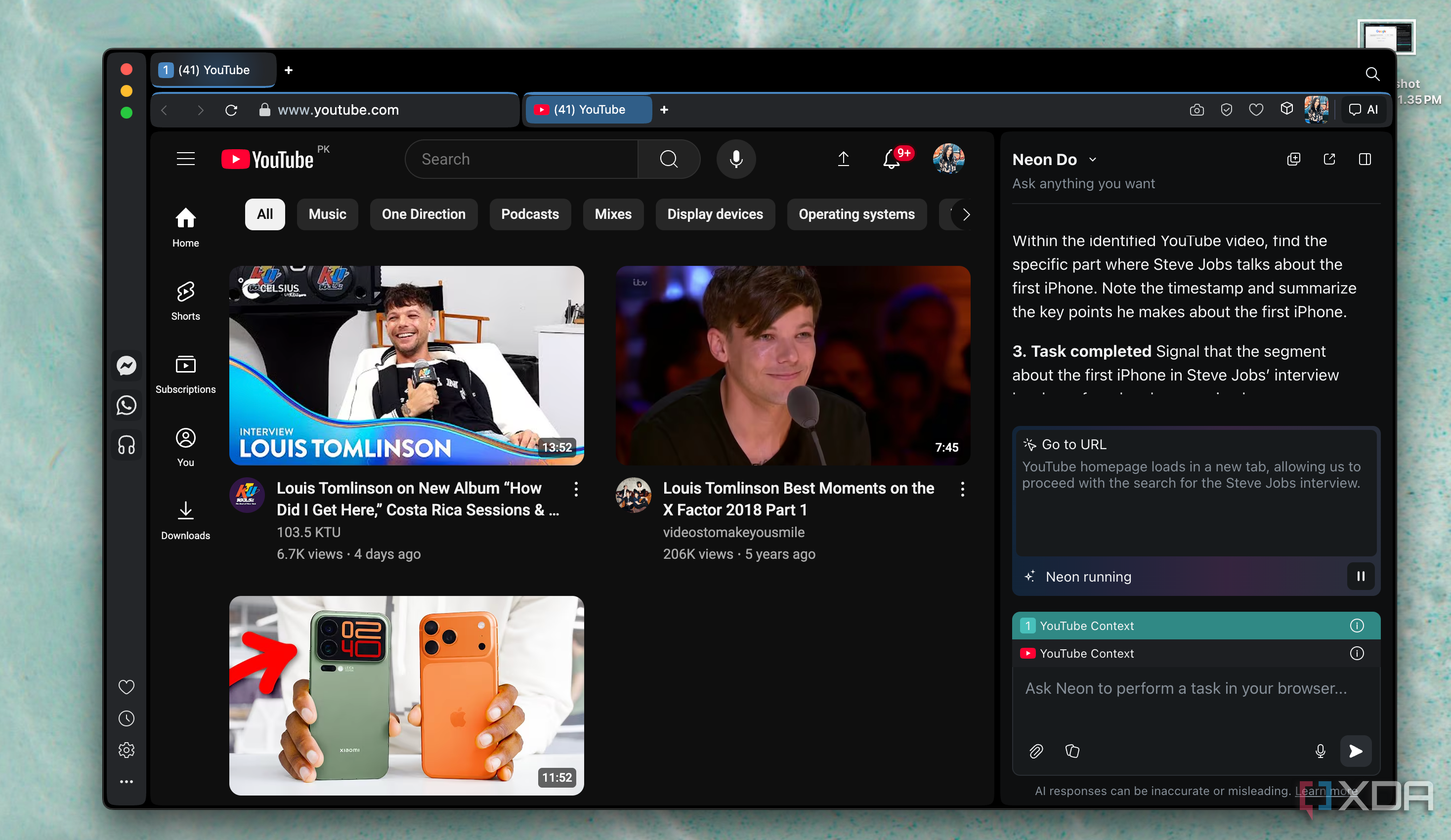Open options menu for Louis Tomlinson New Album video

coord(576,489)
